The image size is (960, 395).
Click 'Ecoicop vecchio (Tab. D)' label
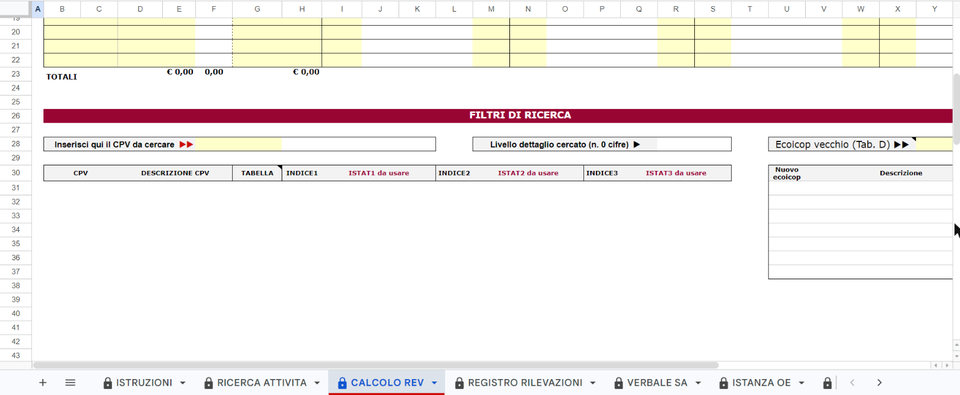pyautogui.click(x=834, y=145)
